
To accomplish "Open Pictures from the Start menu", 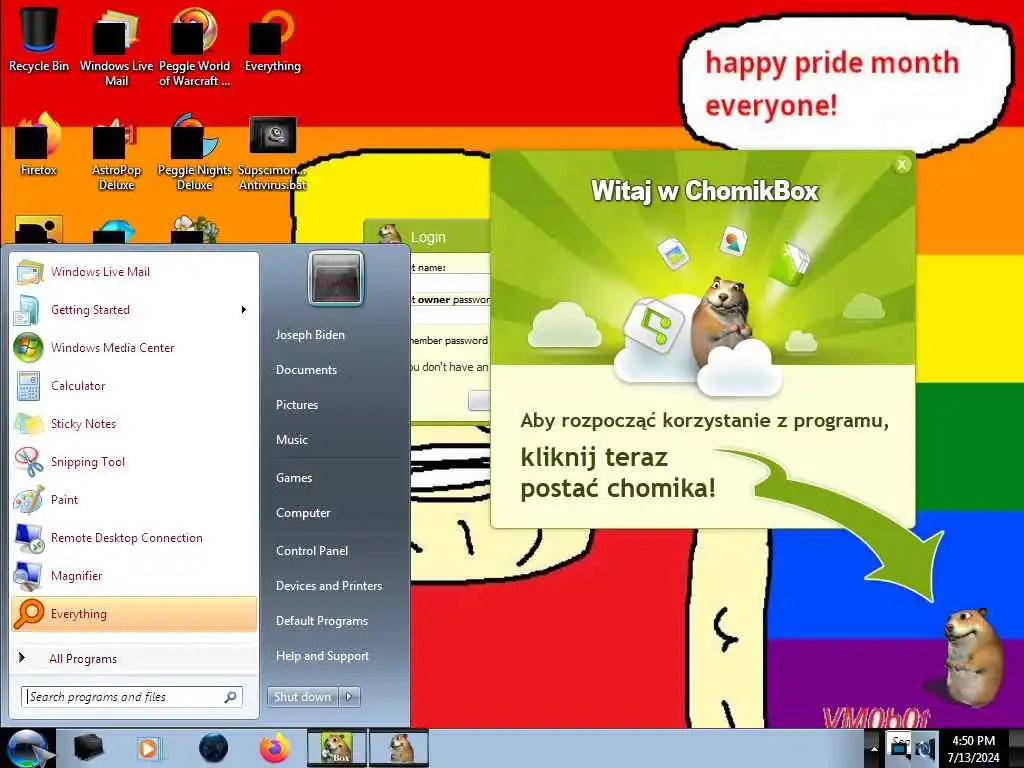I will click(x=297, y=405).
